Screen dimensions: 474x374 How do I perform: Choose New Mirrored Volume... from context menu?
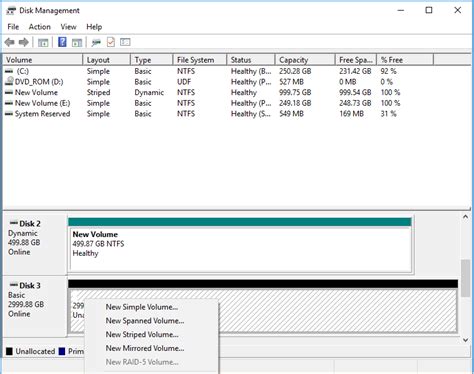pos(152,348)
